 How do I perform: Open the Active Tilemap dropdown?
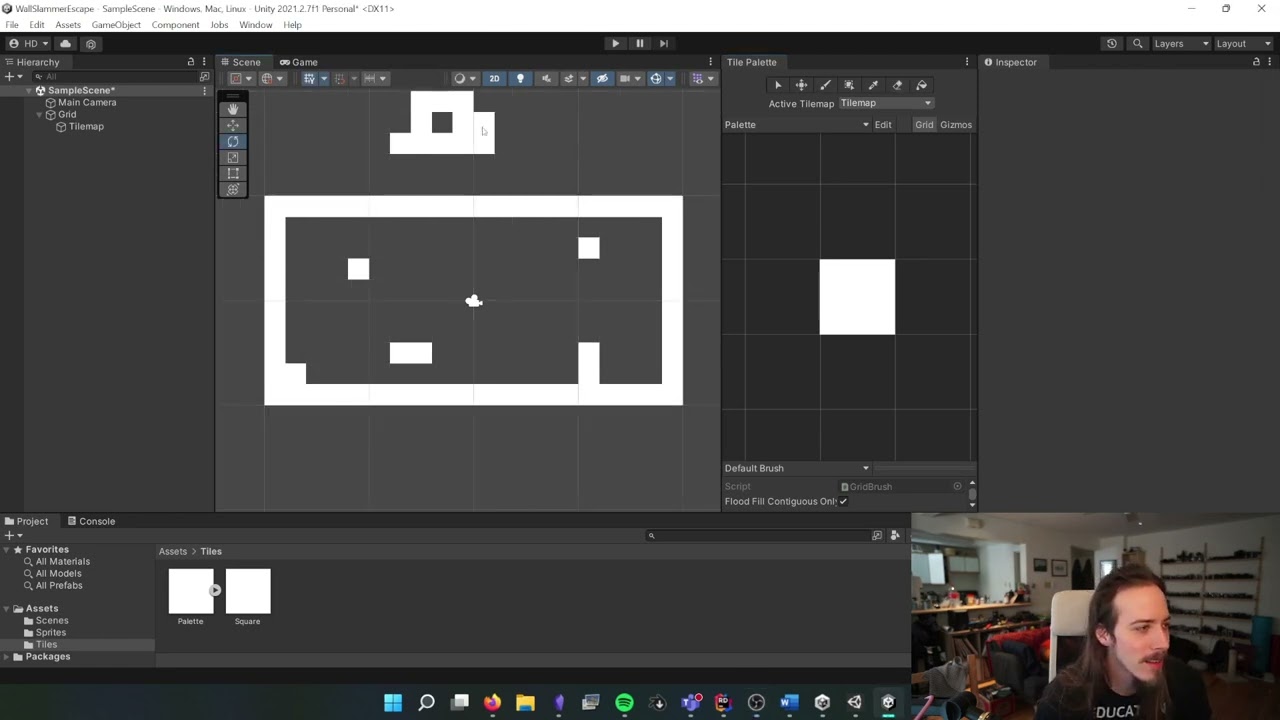(886, 103)
